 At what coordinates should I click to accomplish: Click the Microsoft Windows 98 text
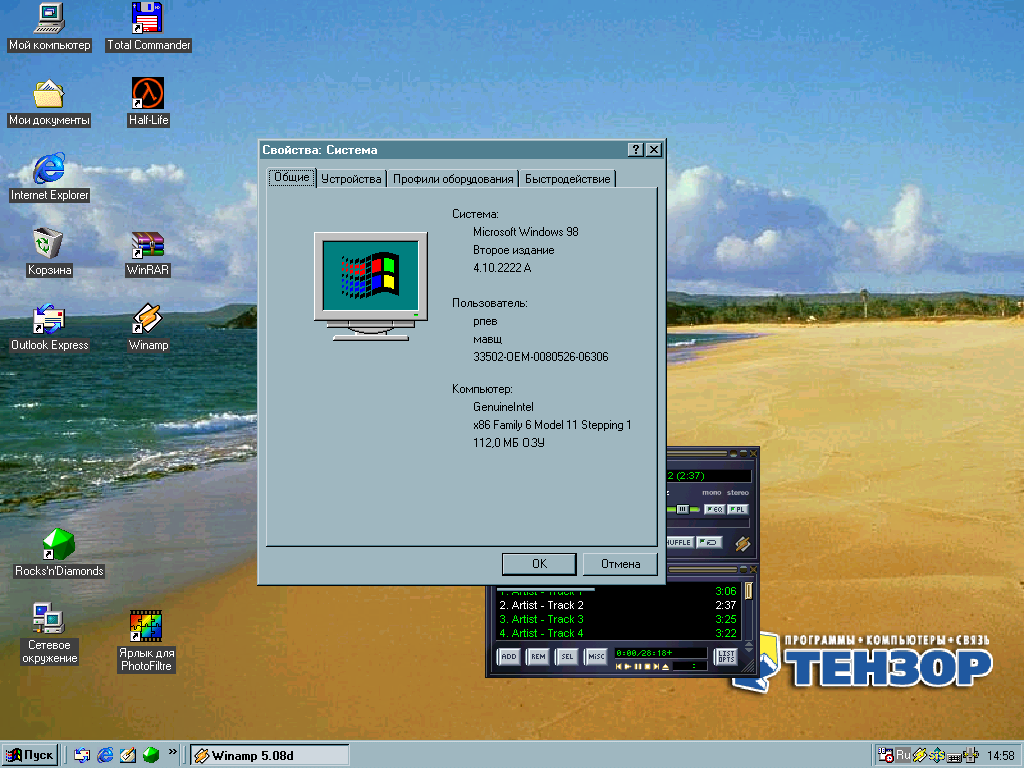click(x=526, y=232)
